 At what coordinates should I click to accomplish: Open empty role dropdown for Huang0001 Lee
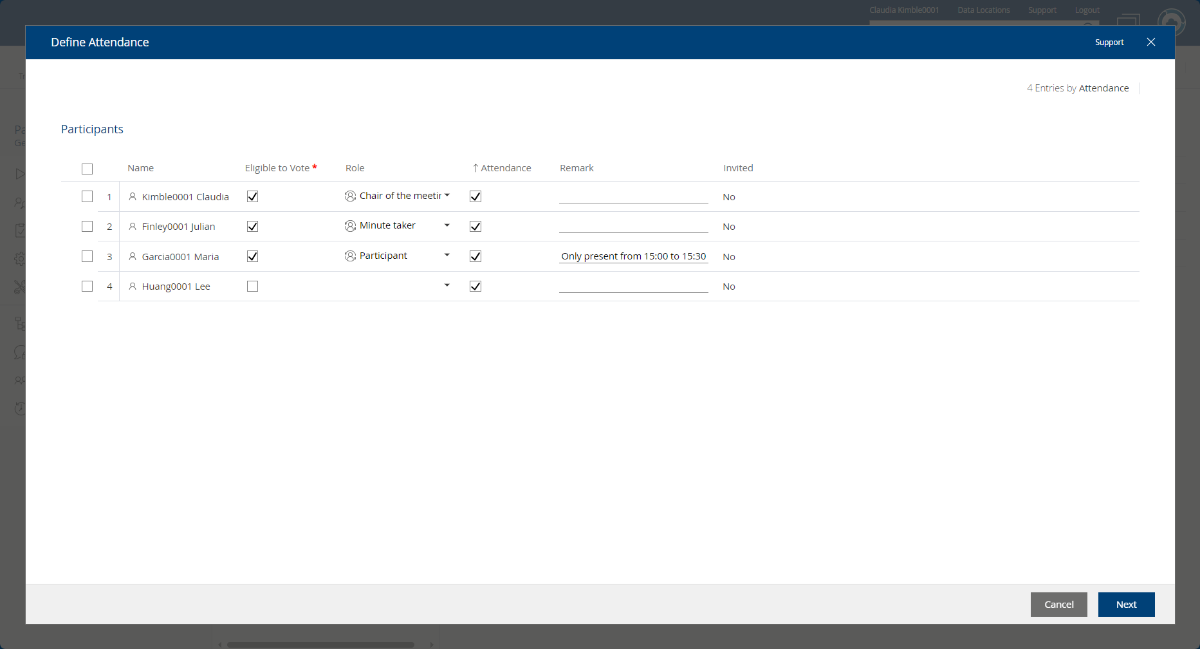click(447, 286)
